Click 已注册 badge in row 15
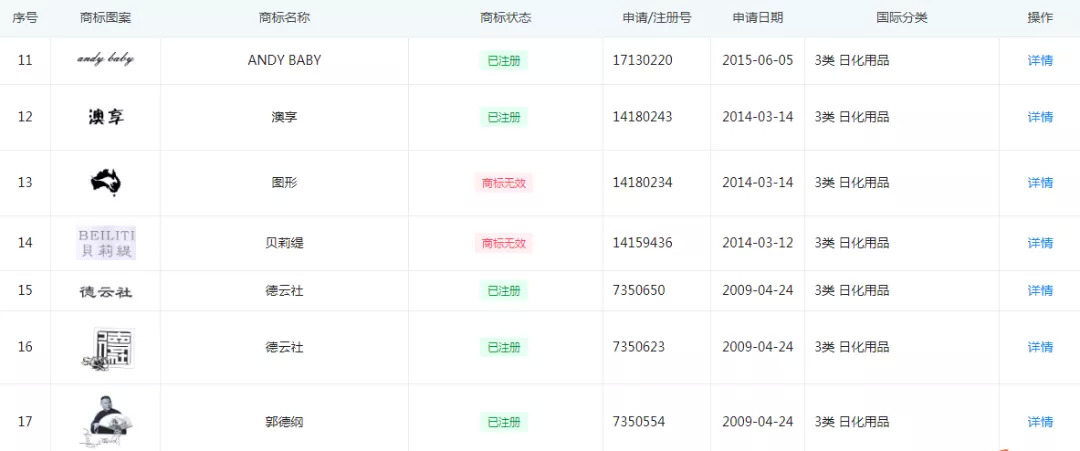The height and width of the screenshot is (451, 1080). [x=503, y=291]
